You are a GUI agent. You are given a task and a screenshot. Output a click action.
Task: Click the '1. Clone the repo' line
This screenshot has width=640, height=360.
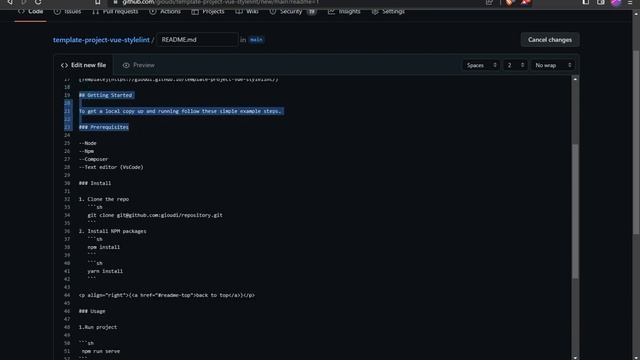tap(104, 199)
